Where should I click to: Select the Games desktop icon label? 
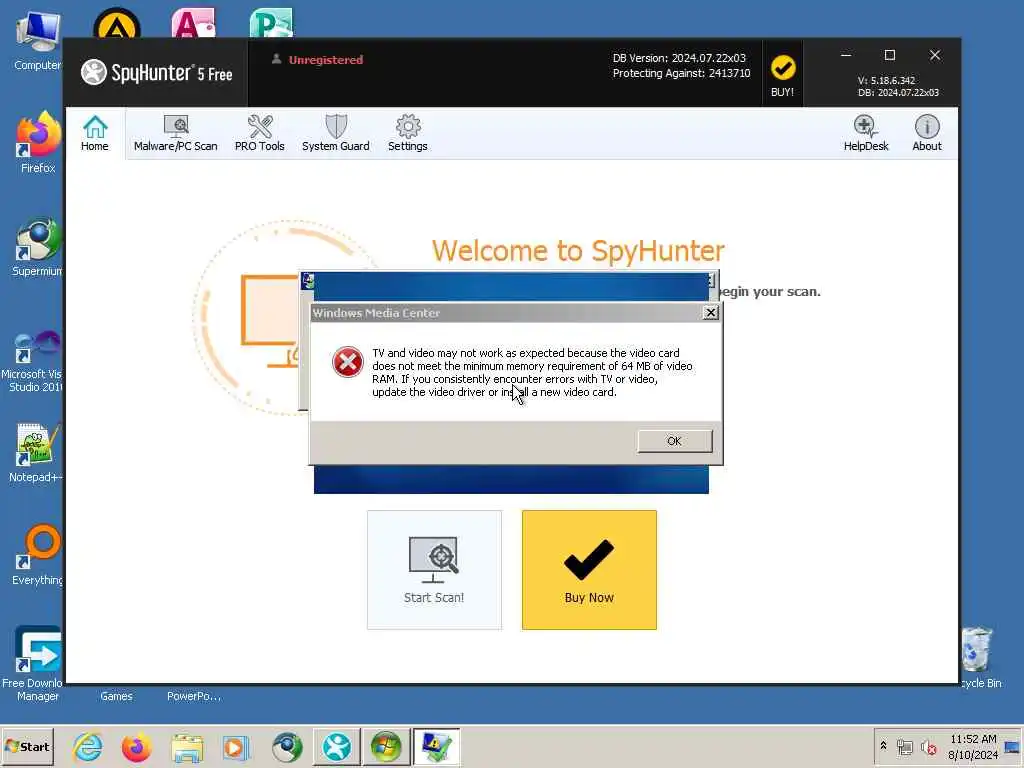coord(116,696)
